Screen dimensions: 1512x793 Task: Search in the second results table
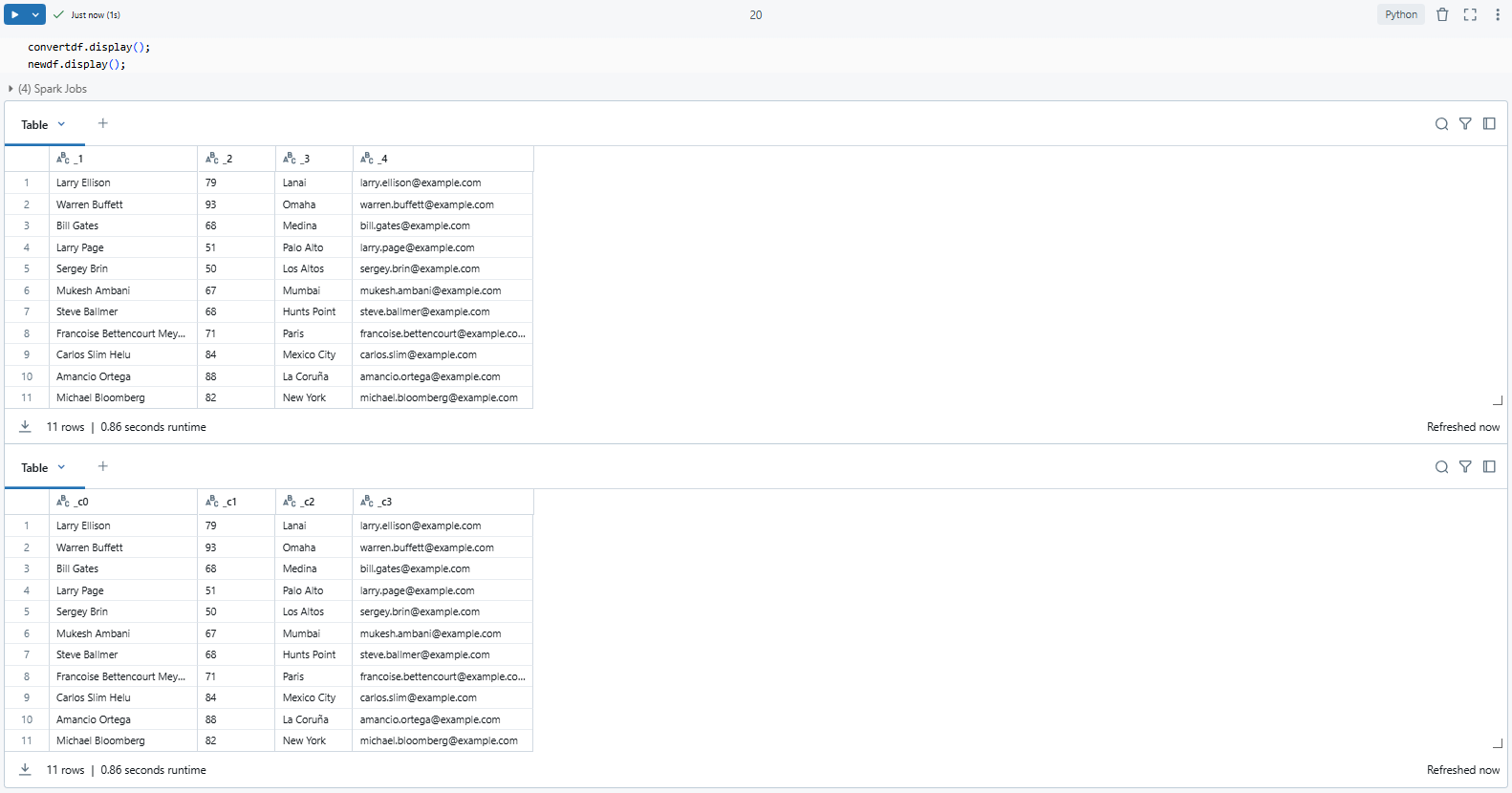[1441, 467]
